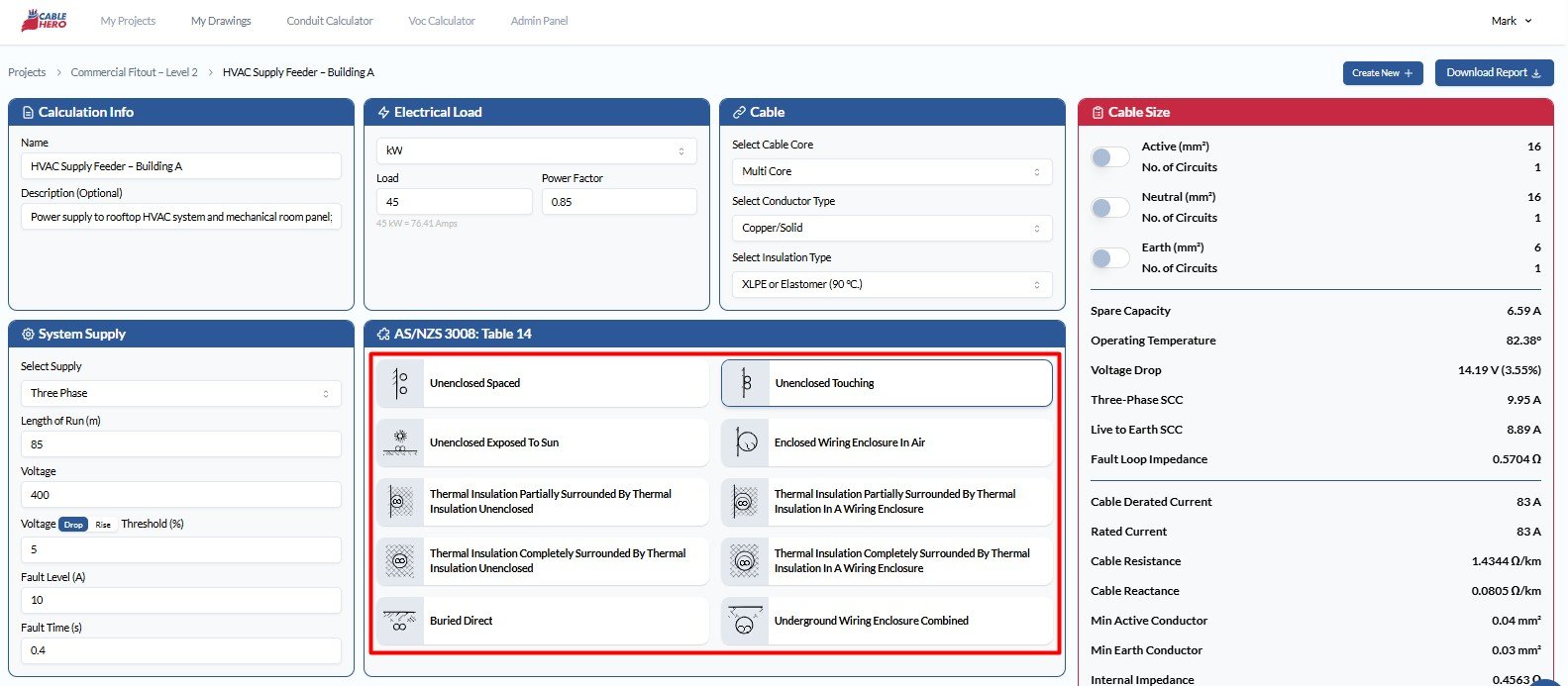The image size is (1568, 686).
Task: Toggle the Neutral (mm²) switch
Action: pos(1109,208)
